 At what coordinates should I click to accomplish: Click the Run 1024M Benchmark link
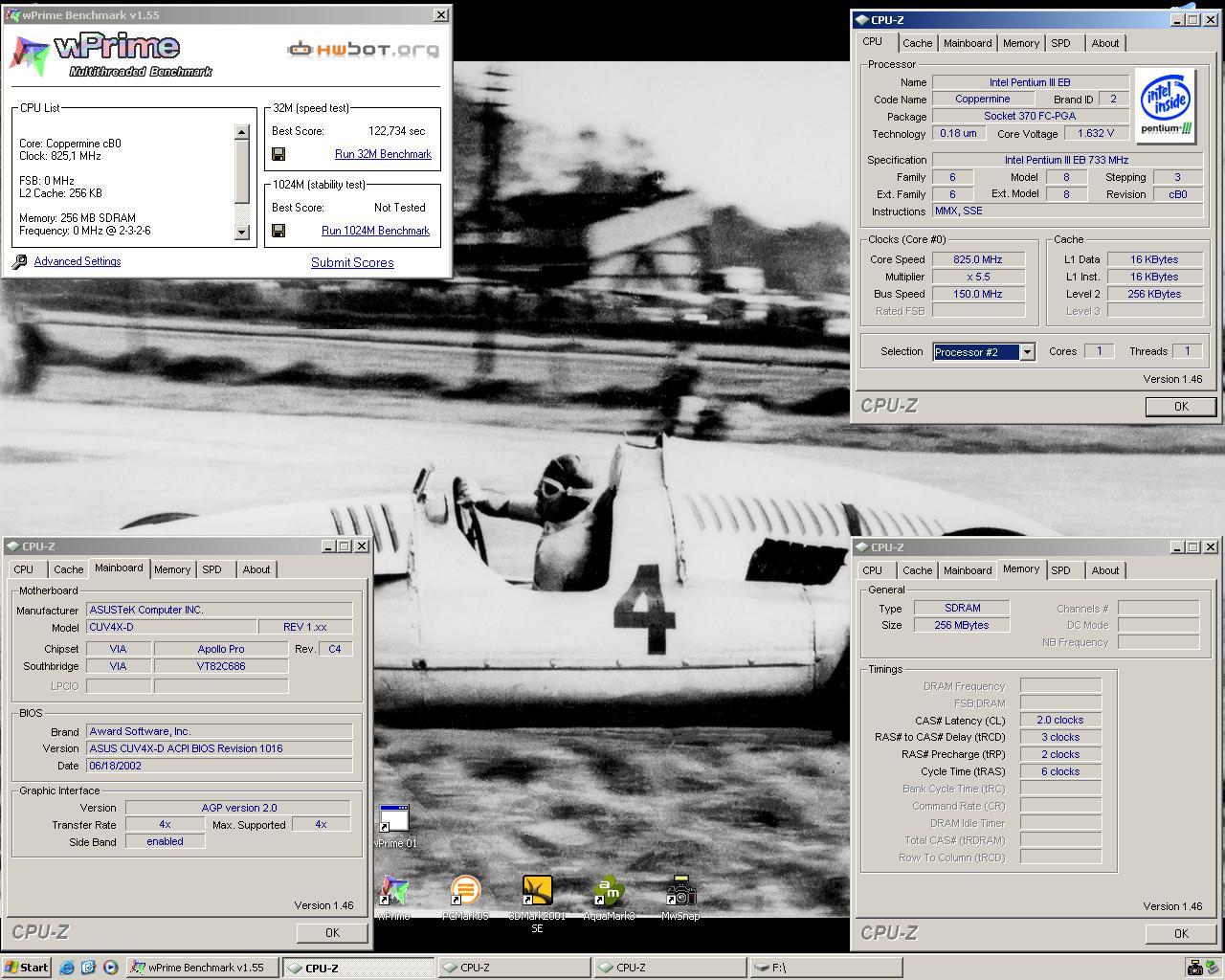(x=375, y=231)
